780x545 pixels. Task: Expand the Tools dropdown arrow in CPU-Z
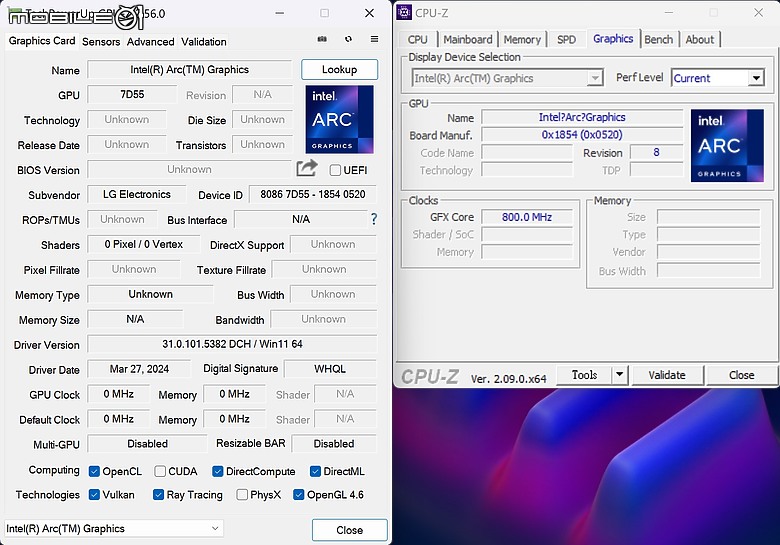click(x=620, y=374)
